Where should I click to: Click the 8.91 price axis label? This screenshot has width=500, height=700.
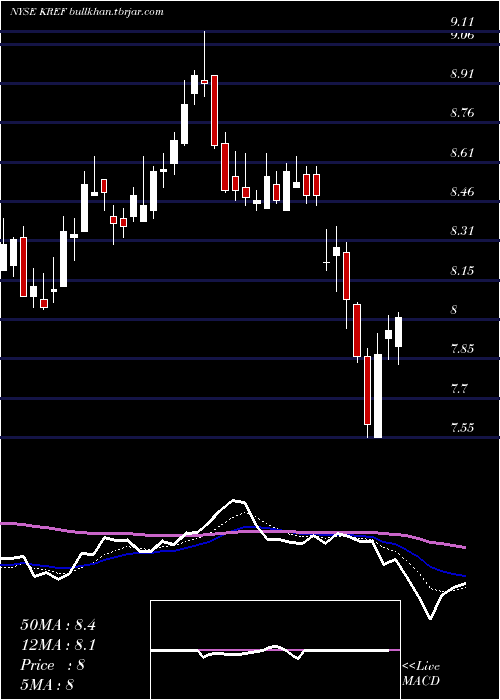pos(462,74)
